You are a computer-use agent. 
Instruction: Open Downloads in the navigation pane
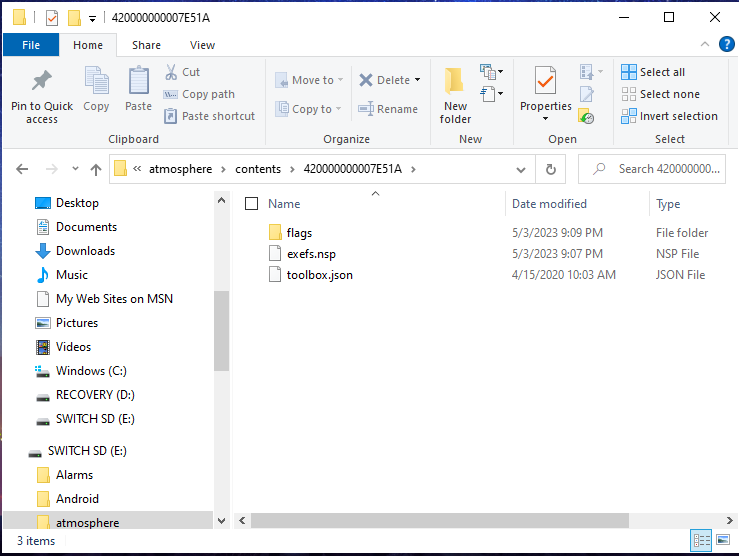(85, 251)
